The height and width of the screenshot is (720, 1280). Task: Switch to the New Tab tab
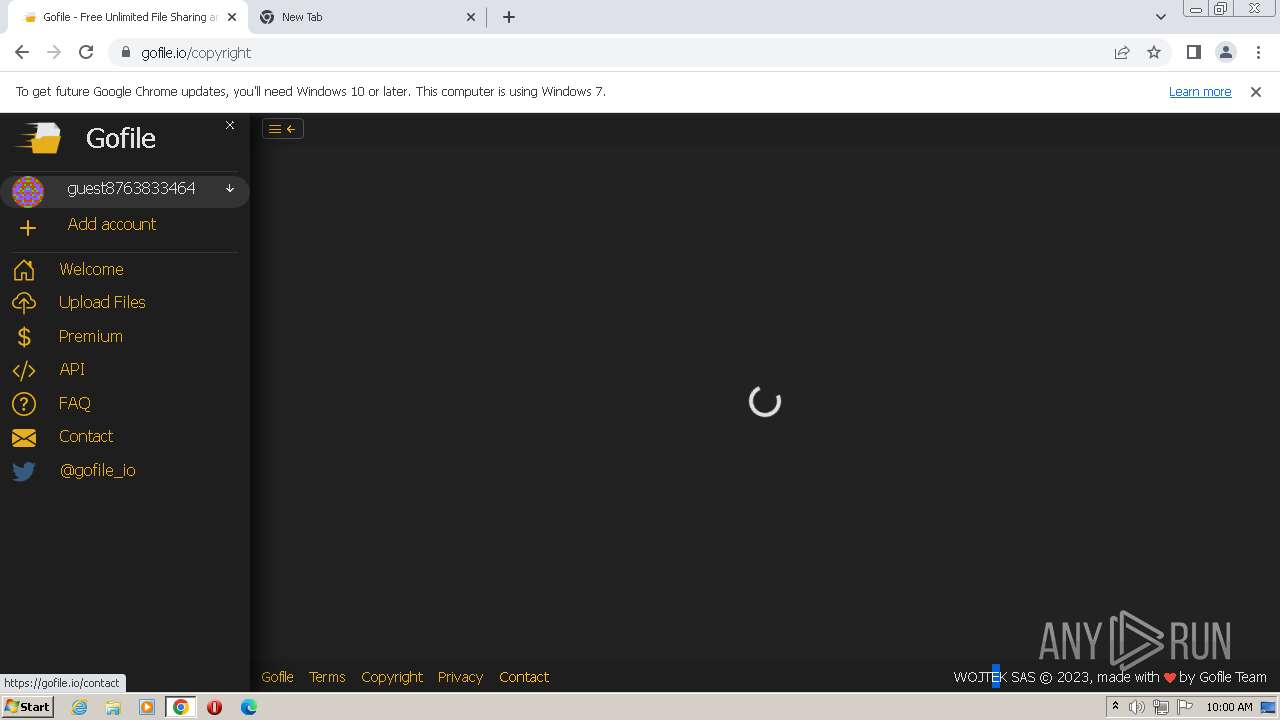[x=366, y=17]
